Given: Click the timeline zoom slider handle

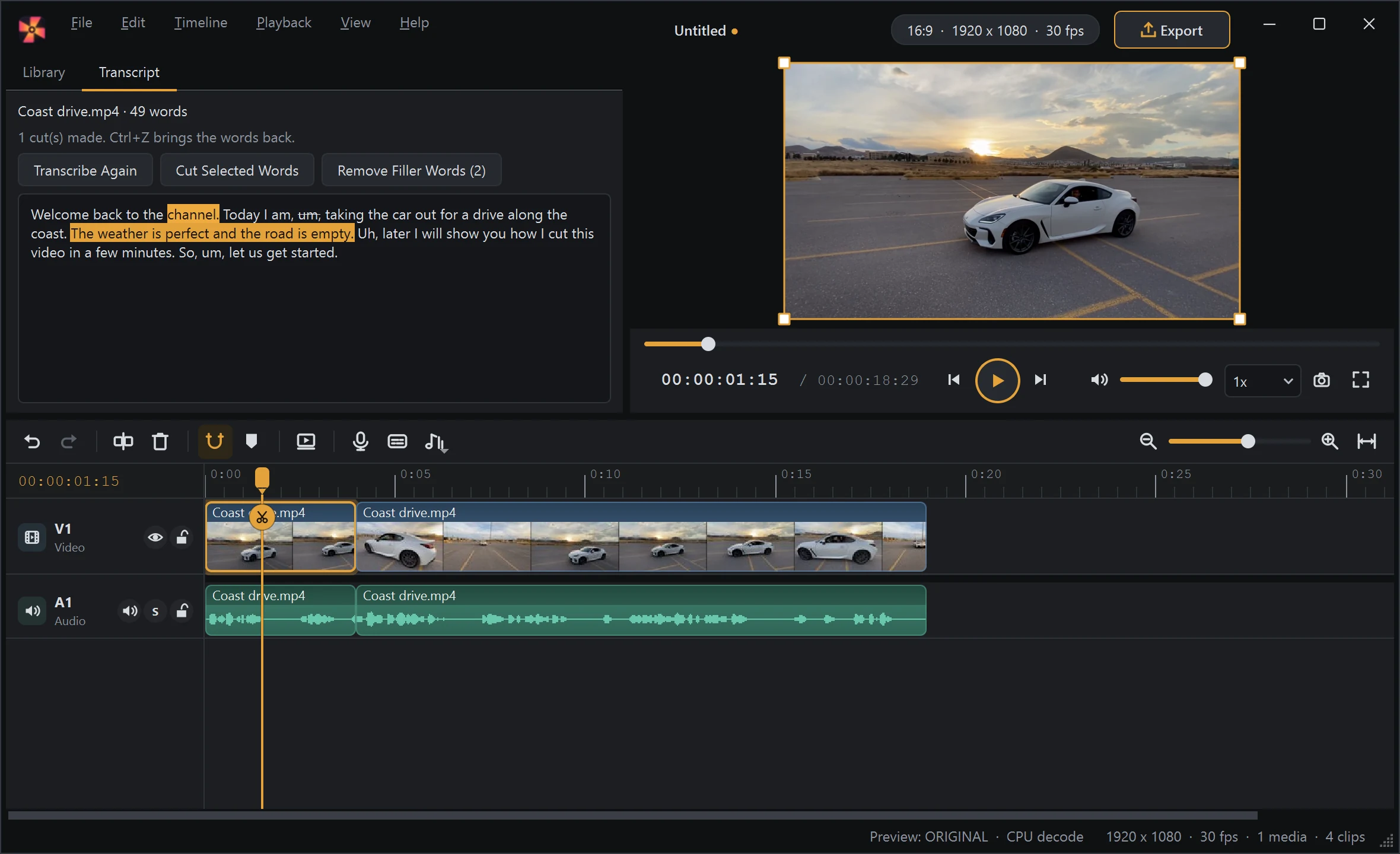Looking at the screenshot, I should (x=1248, y=441).
